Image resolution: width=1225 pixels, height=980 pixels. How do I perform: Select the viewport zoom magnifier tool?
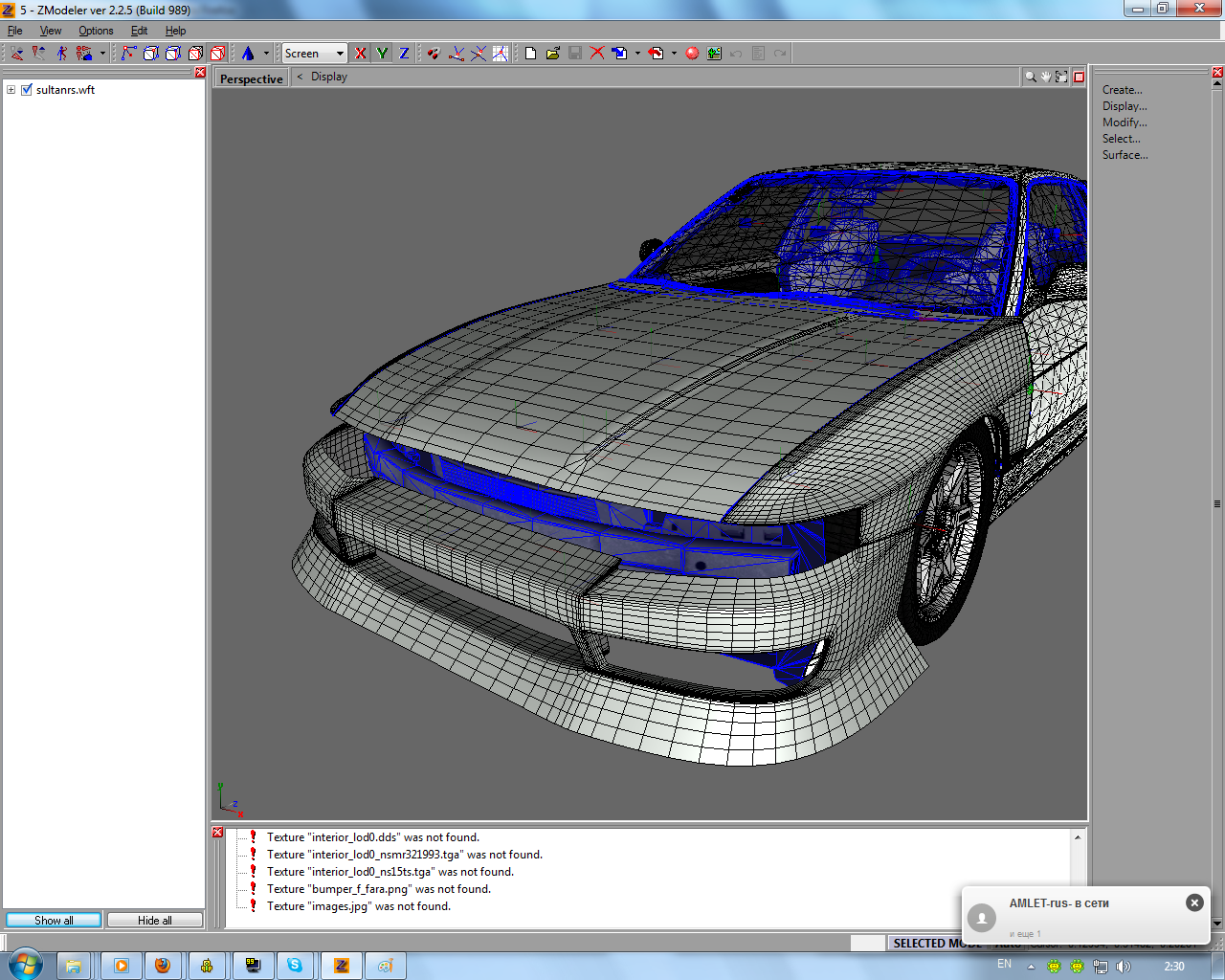click(x=1030, y=77)
